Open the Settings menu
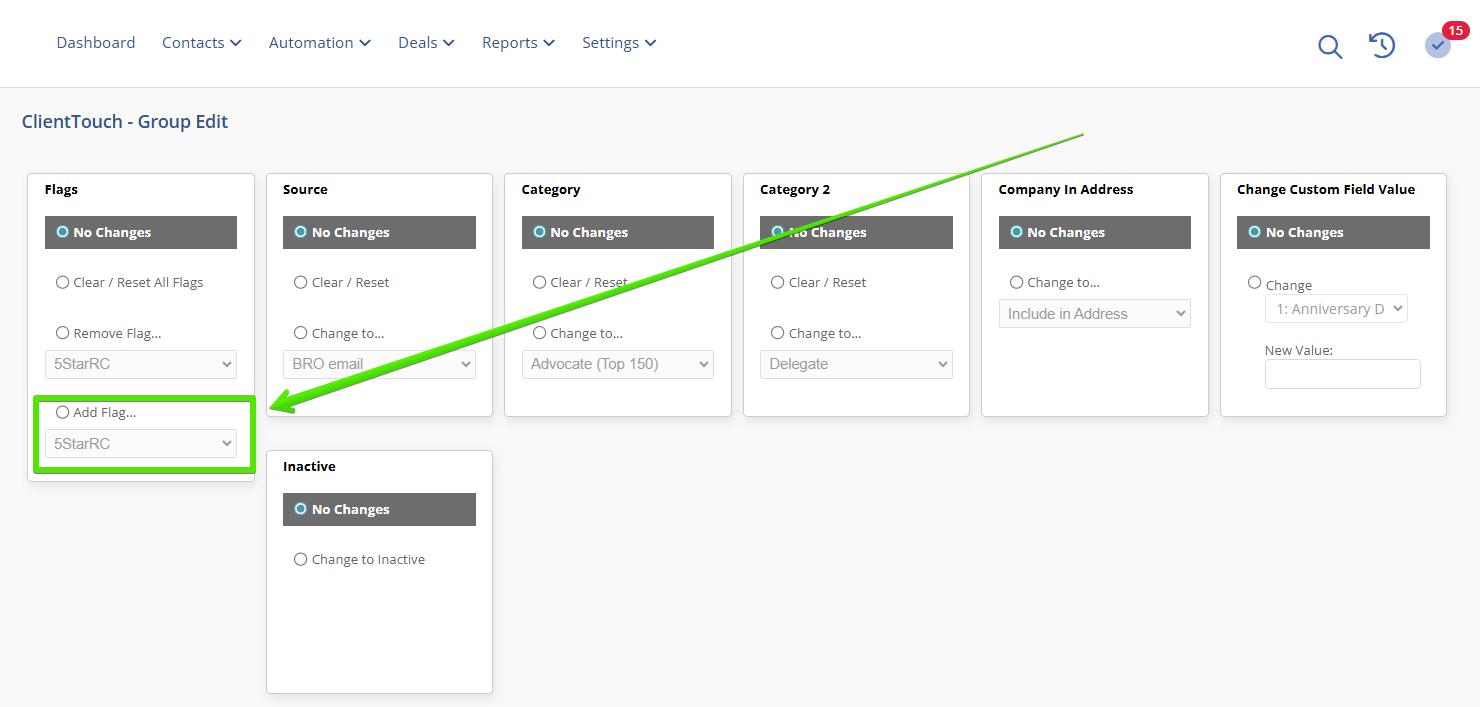This screenshot has height=707, width=1480. (x=618, y=43)
